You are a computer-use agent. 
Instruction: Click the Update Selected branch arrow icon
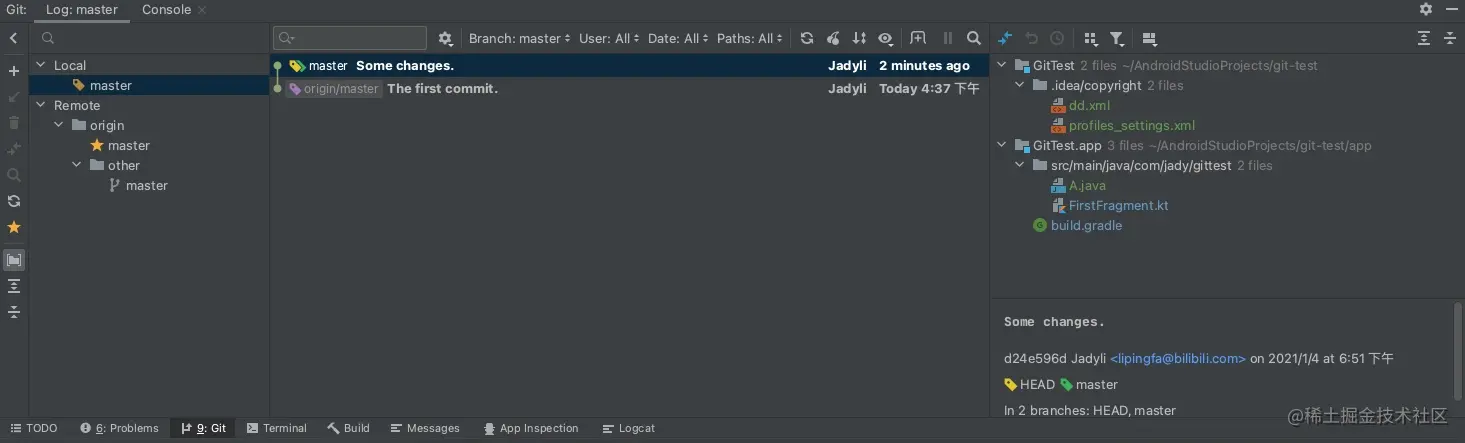point(14,97)
